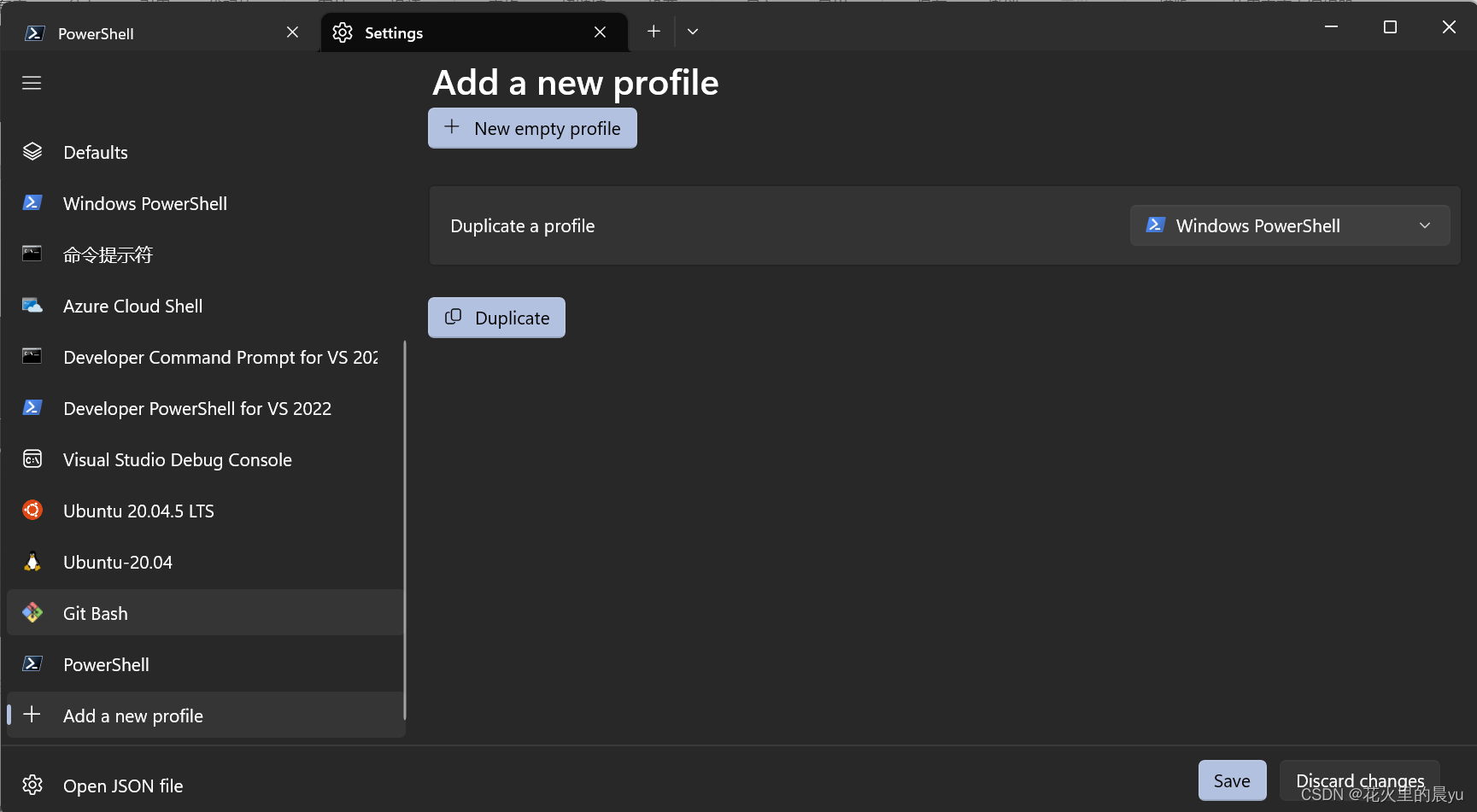Open Developer Command Prompt for VS profile
The height and width of the screenshot is (812, 1477).
coord(205,357)
